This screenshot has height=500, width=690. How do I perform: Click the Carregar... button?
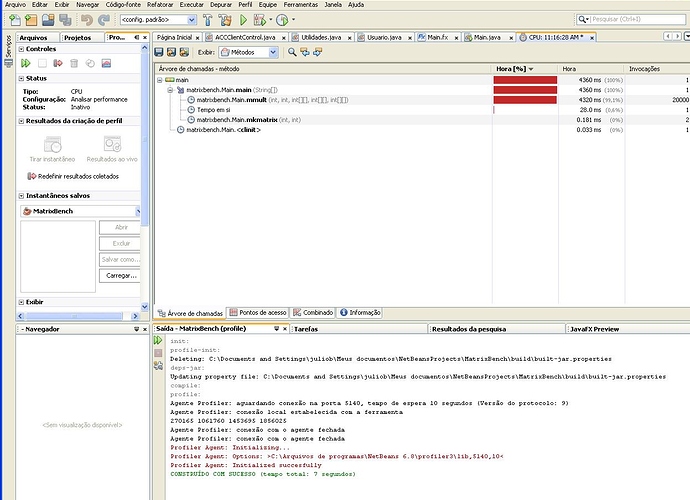[x=120, y=275]
